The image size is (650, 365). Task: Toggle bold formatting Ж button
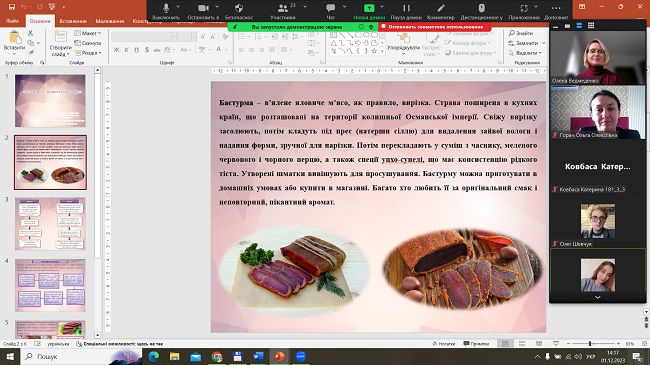coord(116,50)
